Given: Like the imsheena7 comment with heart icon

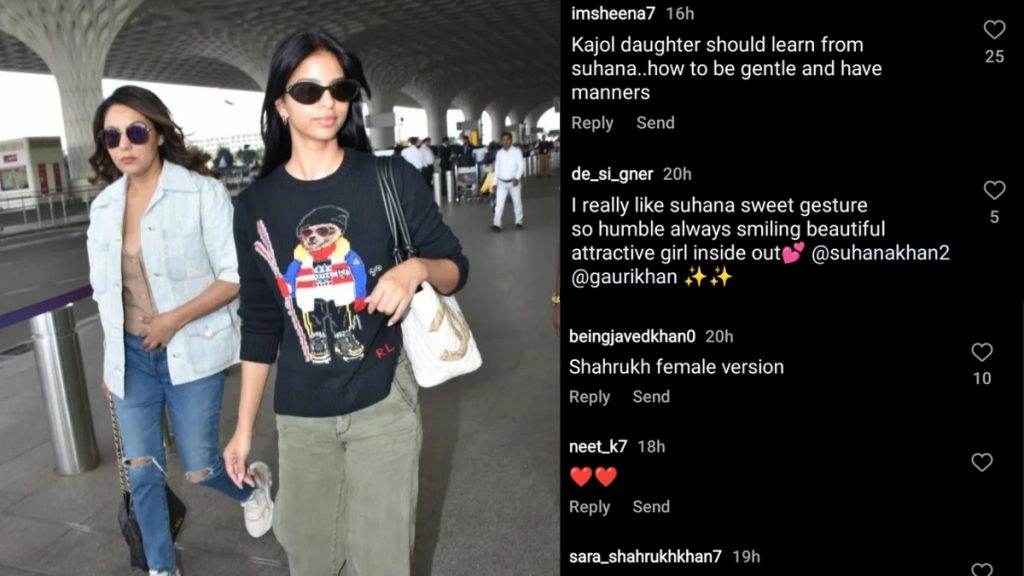Looking at the screenshot, I should click(x=994, y=29).
